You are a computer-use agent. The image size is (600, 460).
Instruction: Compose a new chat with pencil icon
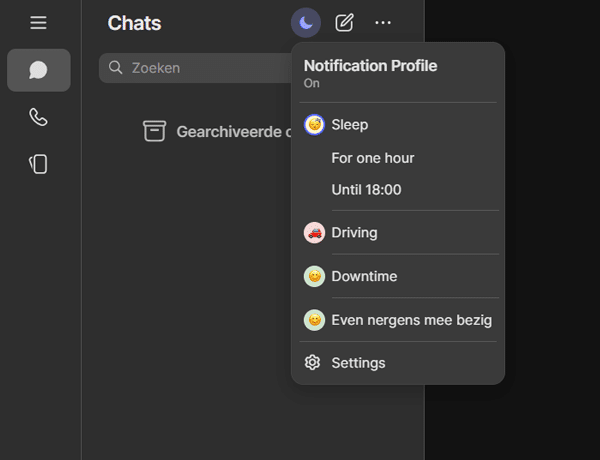pos(344,22)
